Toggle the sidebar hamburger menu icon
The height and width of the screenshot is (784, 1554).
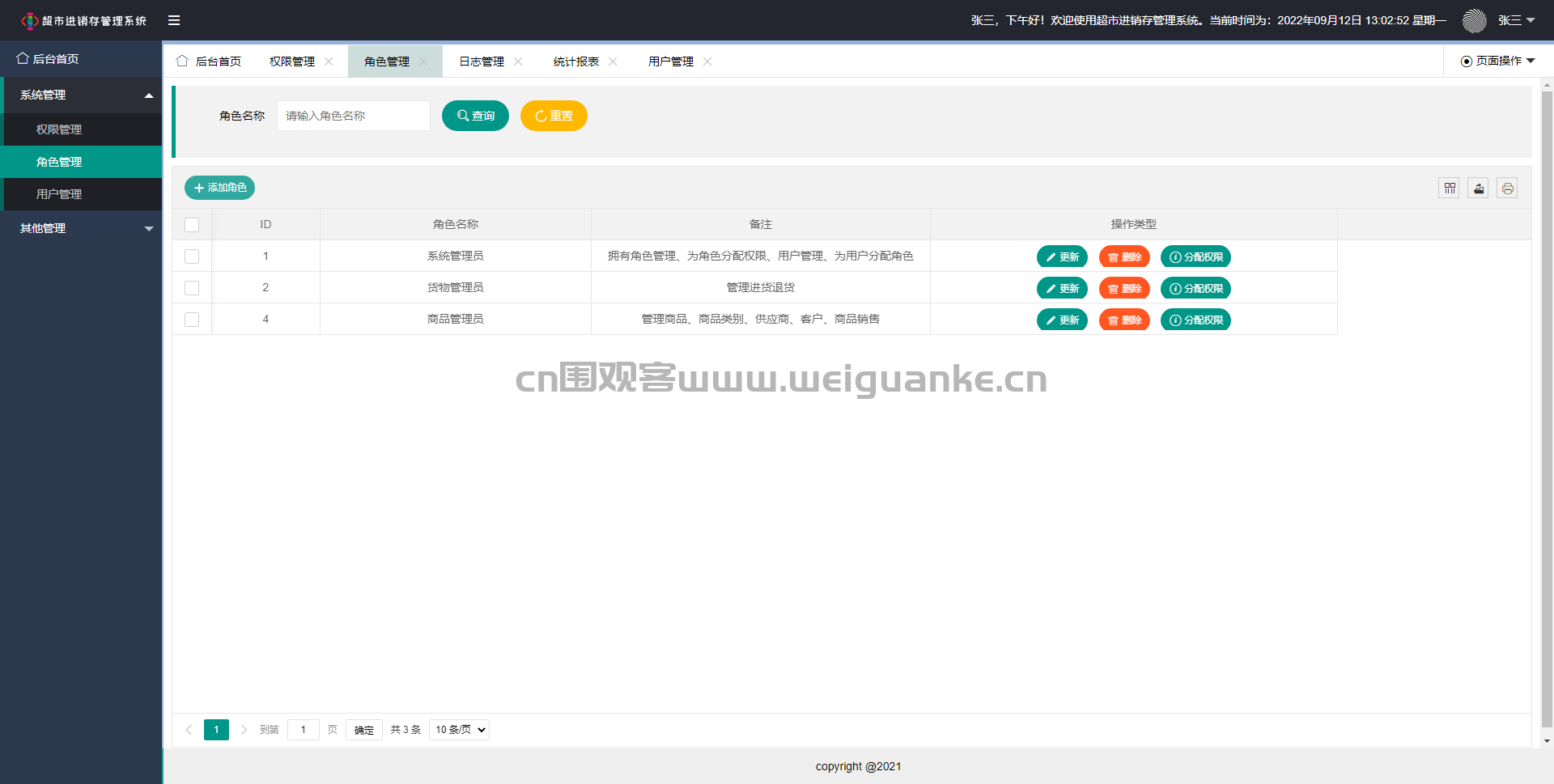point(174,20)
